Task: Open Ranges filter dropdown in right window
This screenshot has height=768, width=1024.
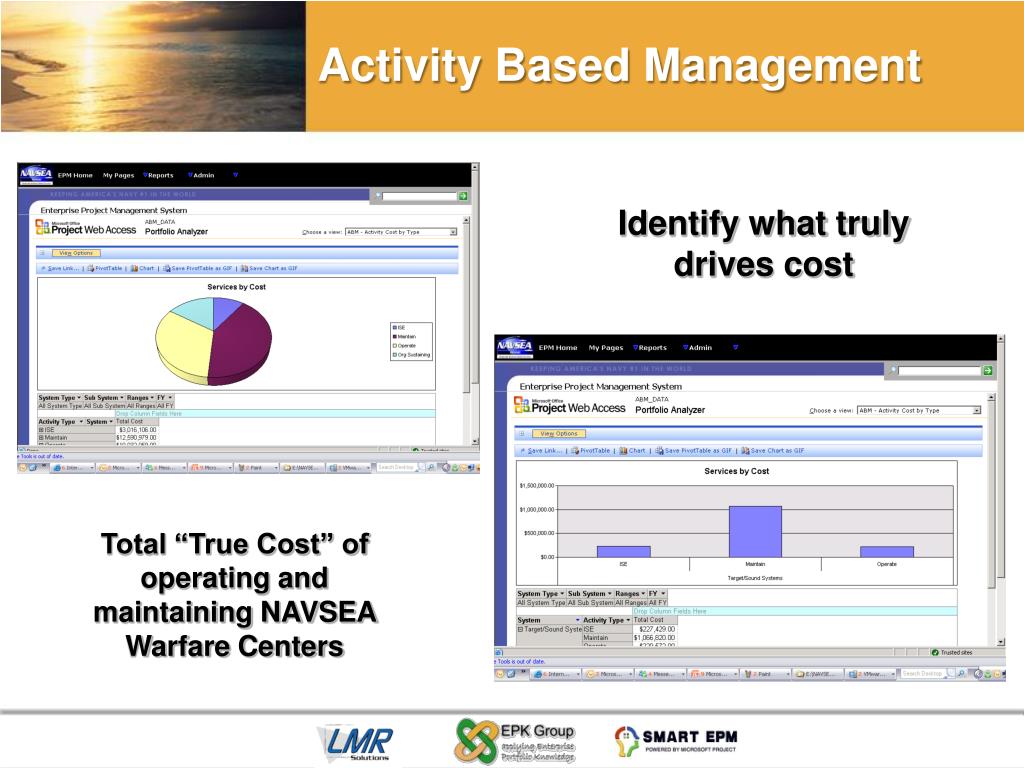Action: tap(643, 594)
